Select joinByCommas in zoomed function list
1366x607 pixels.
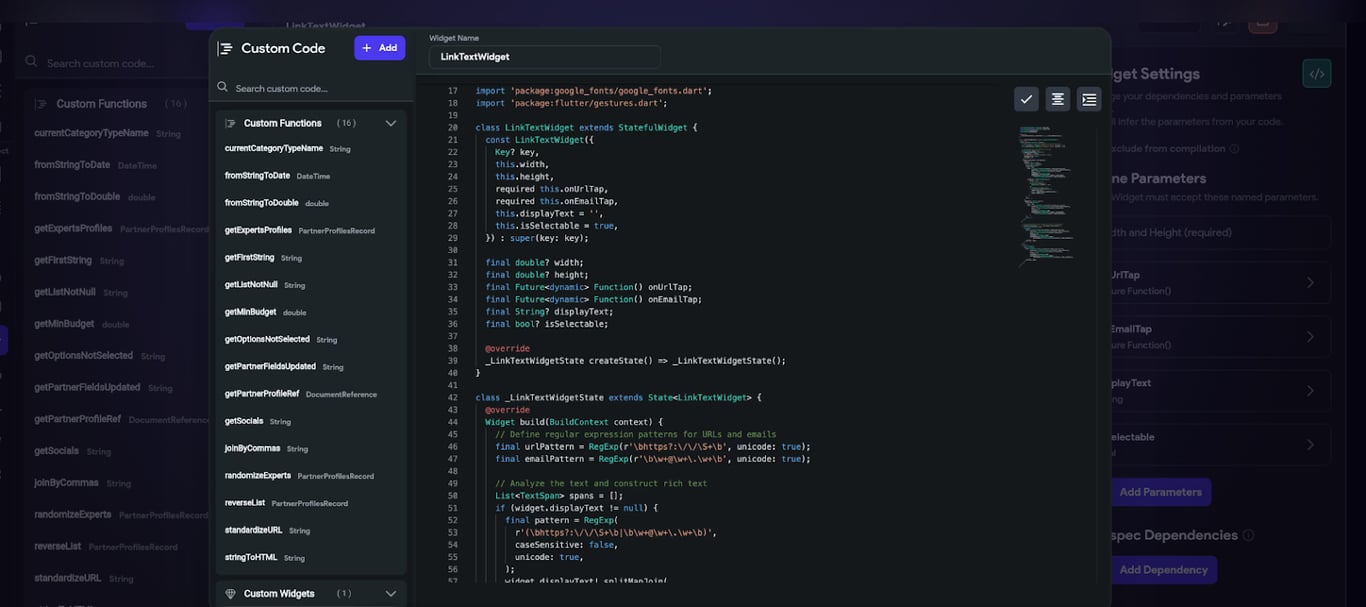[252, 448]
